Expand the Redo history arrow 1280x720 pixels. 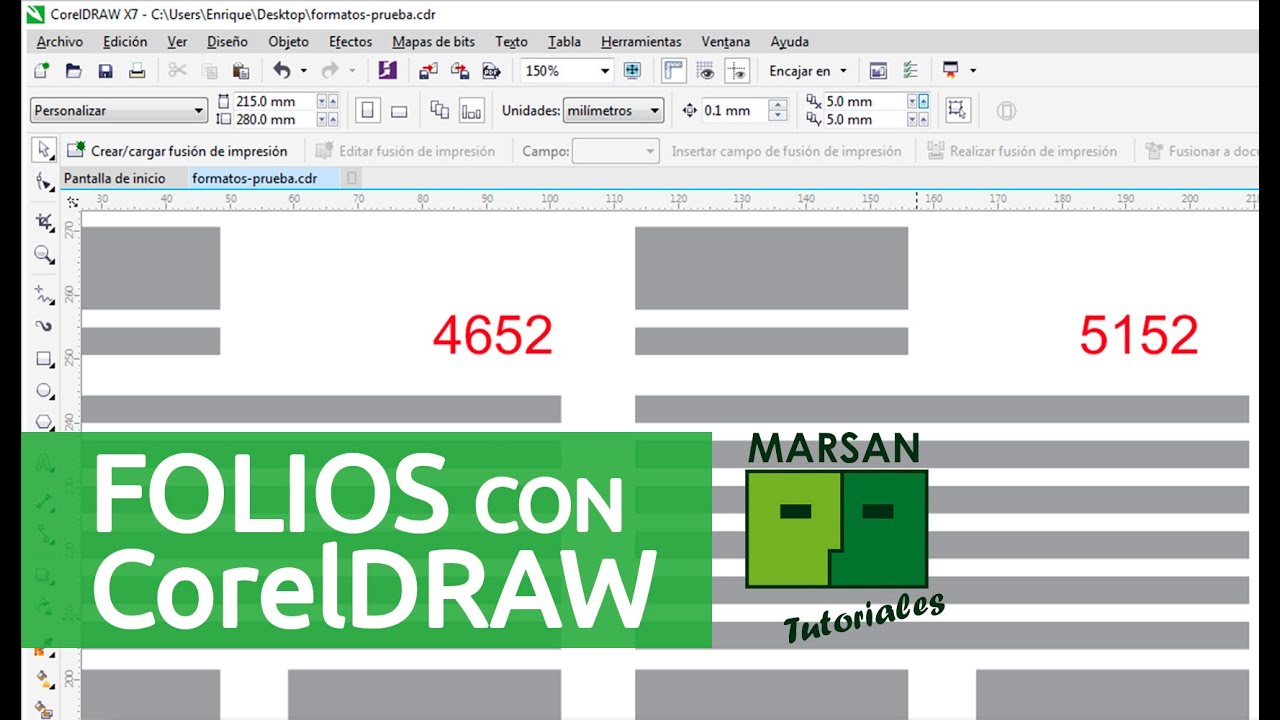tap(352, 71)
